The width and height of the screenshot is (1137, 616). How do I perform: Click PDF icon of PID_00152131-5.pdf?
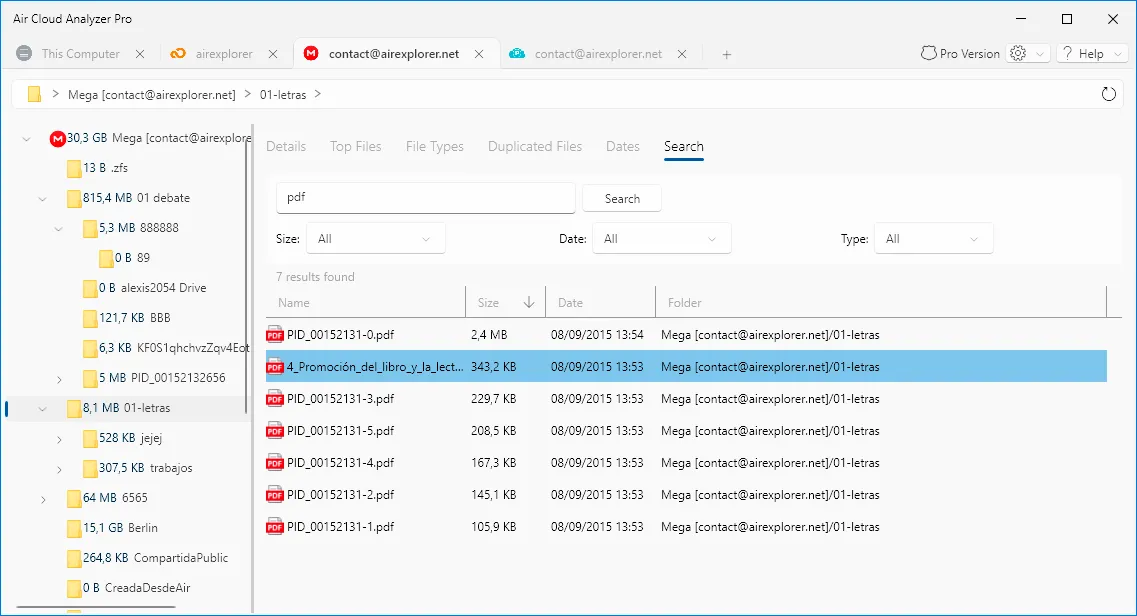pyautogui.click(x=275, y=430)
